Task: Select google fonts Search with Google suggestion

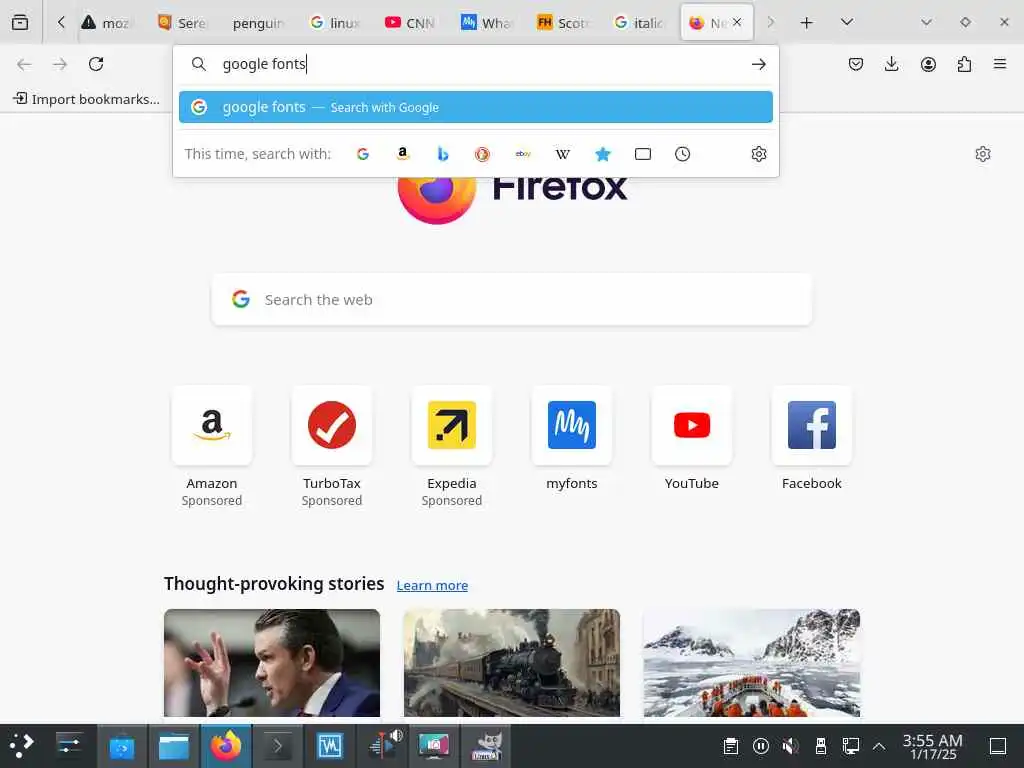Action: (x=475, y=107)
